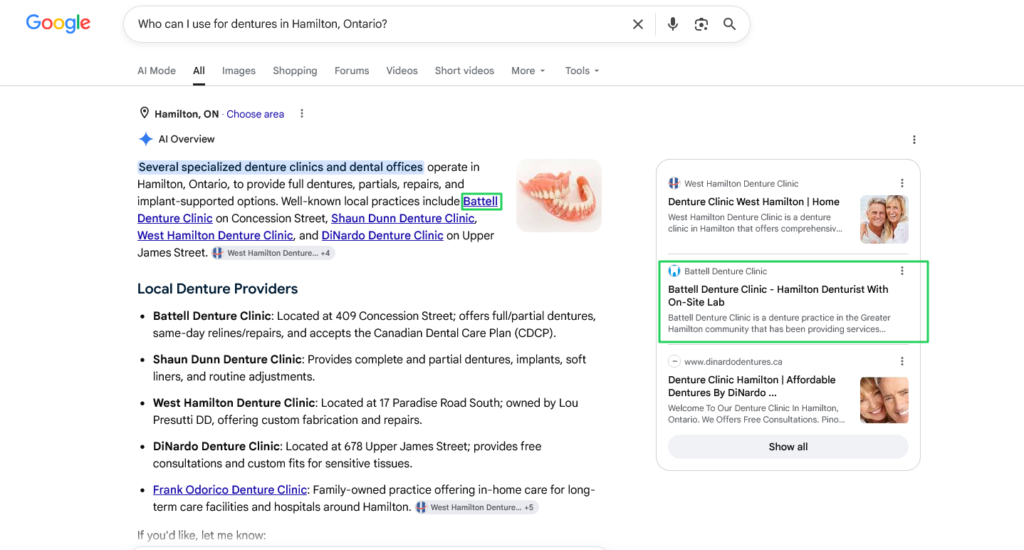Click the www.dinardodentures.ca source text

coord(733,361)
